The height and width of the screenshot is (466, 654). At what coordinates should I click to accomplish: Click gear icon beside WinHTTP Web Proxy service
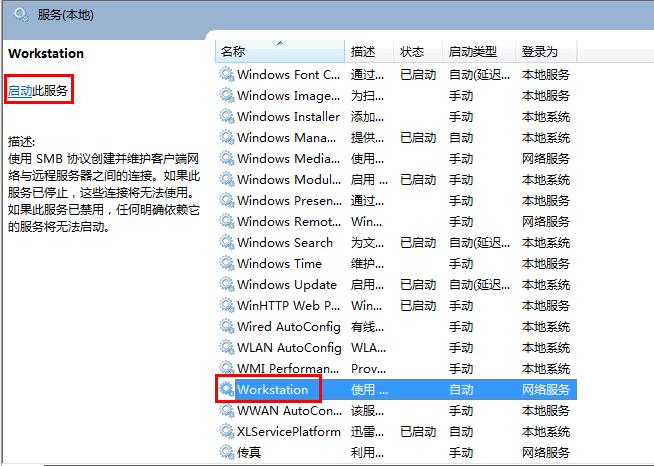point(227,305)
